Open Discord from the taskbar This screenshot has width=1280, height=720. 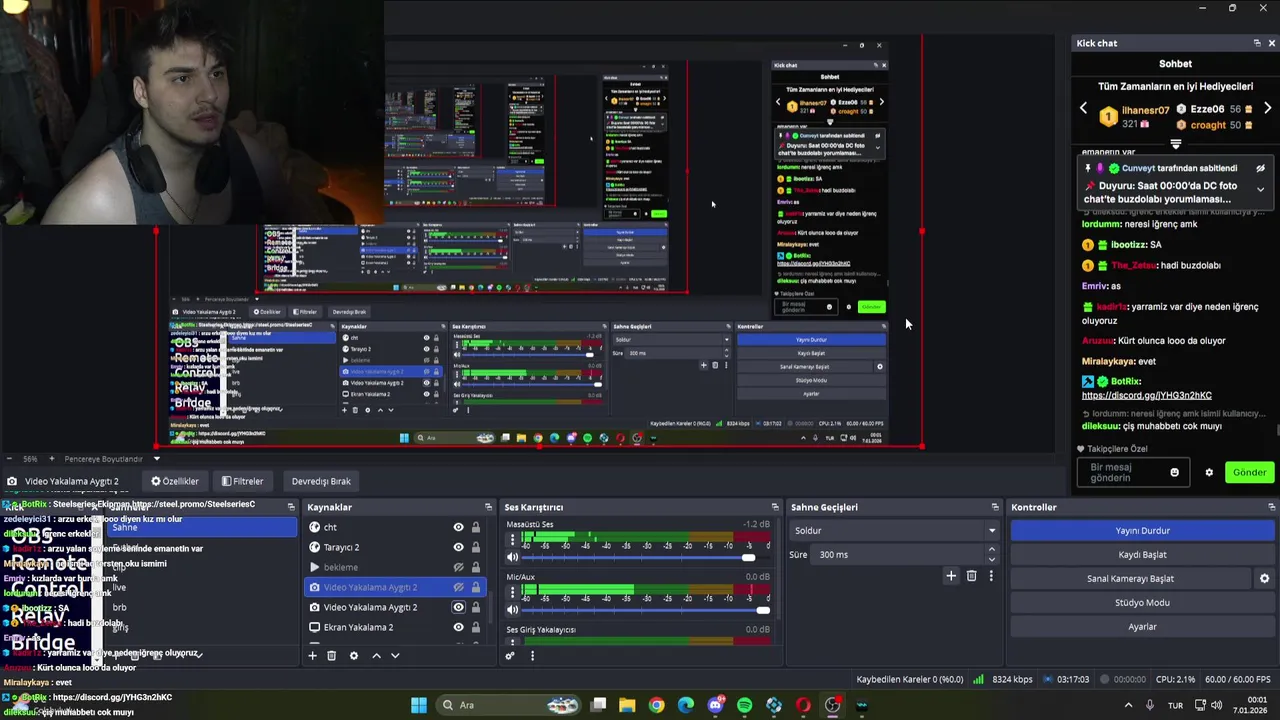click(x=715, y=705)
